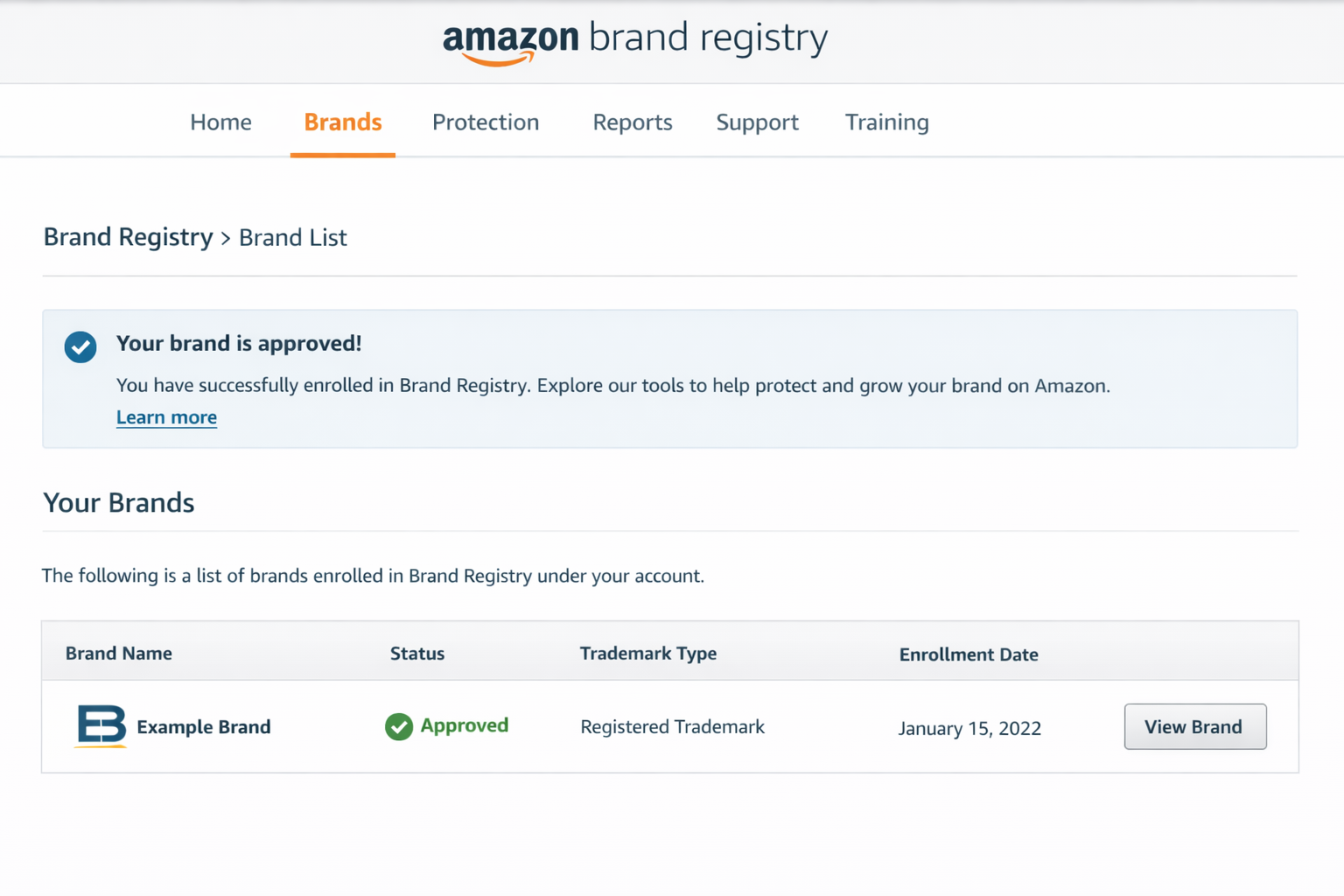
Task: Click the Brand Registry breadcrumb link
Action: [x=128, y=237]
